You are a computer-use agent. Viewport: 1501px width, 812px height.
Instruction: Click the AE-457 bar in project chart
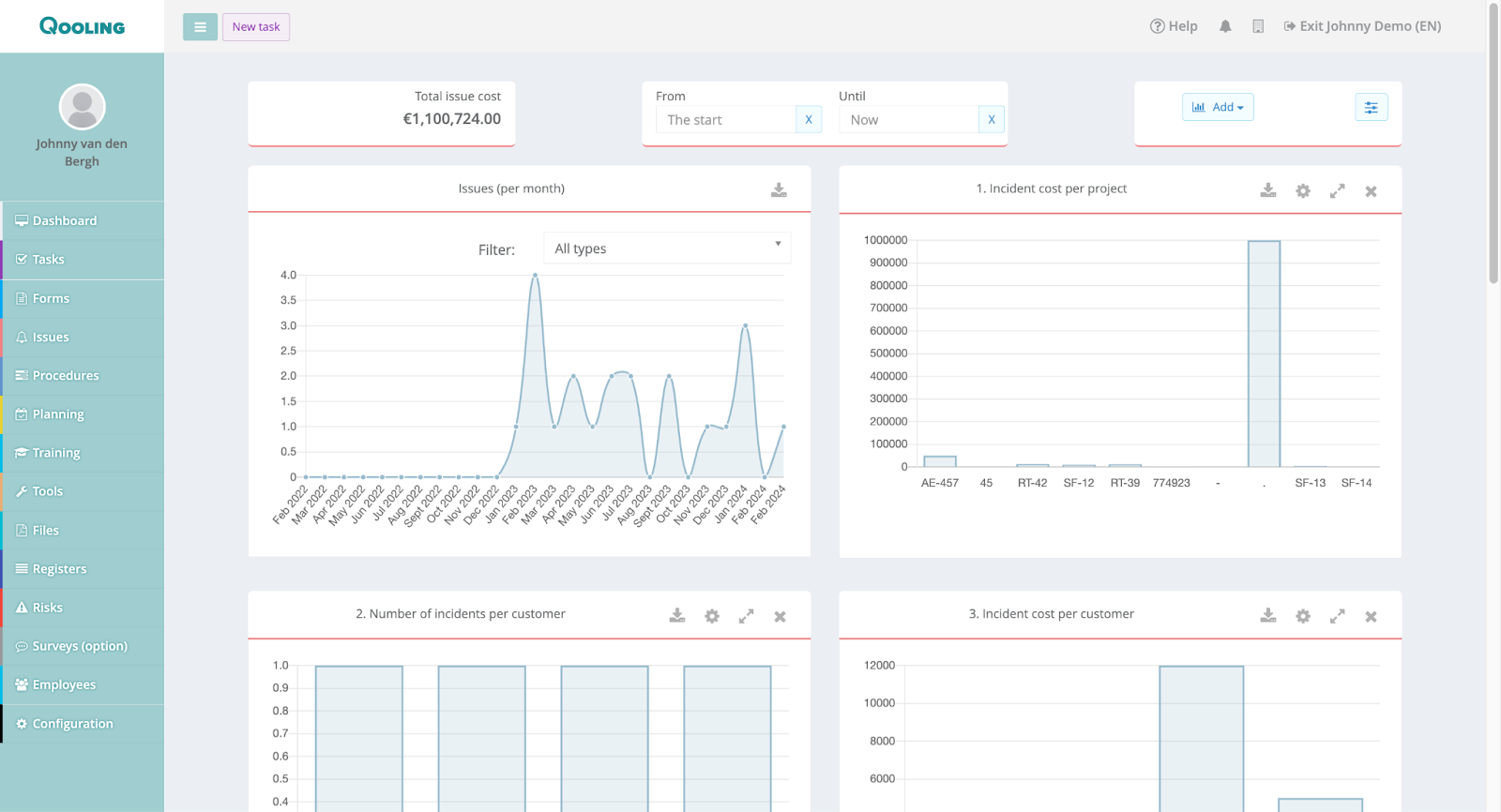pyautogui.click(x=940, y=461)
